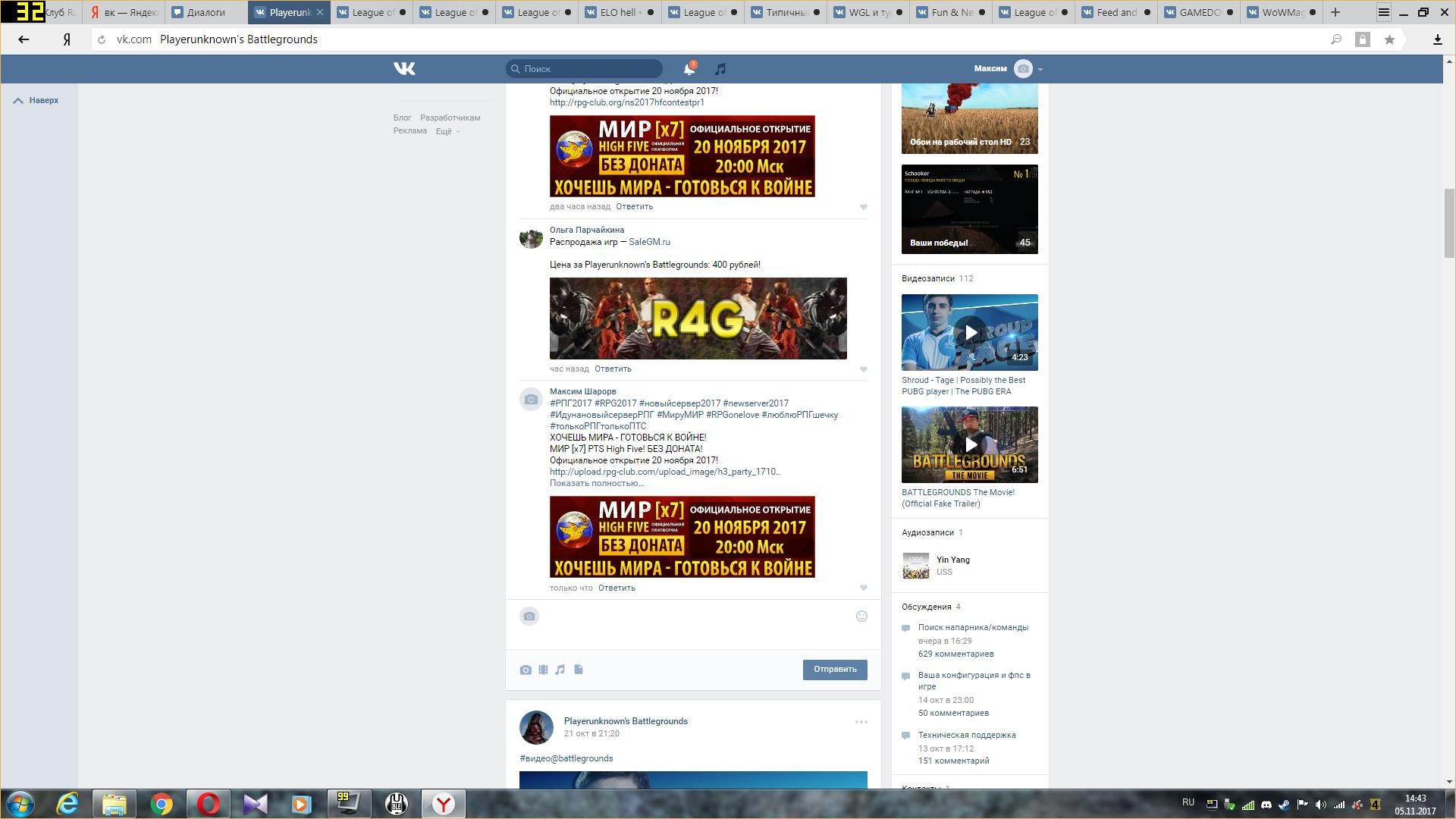Image resolution: width=1456 pixels, height=819 pixels.
Task: Open Discord from the system tray
Action: tap(1266, 805)
